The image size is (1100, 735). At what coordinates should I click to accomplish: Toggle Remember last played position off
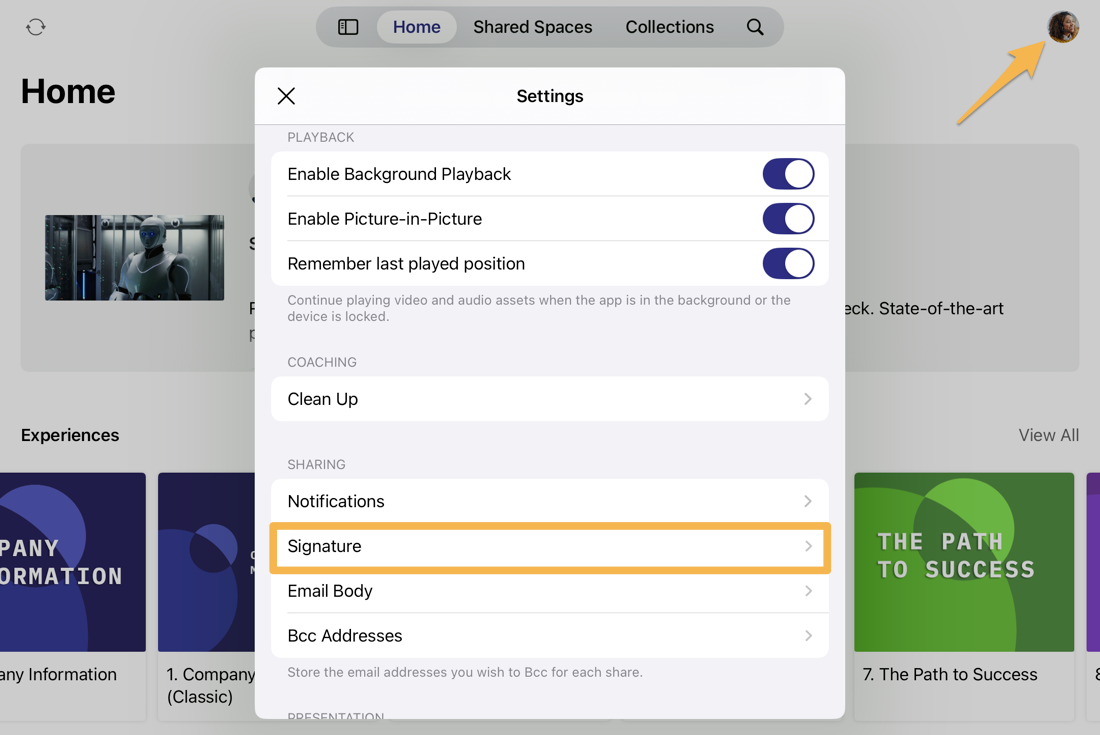tap(789, 263)
